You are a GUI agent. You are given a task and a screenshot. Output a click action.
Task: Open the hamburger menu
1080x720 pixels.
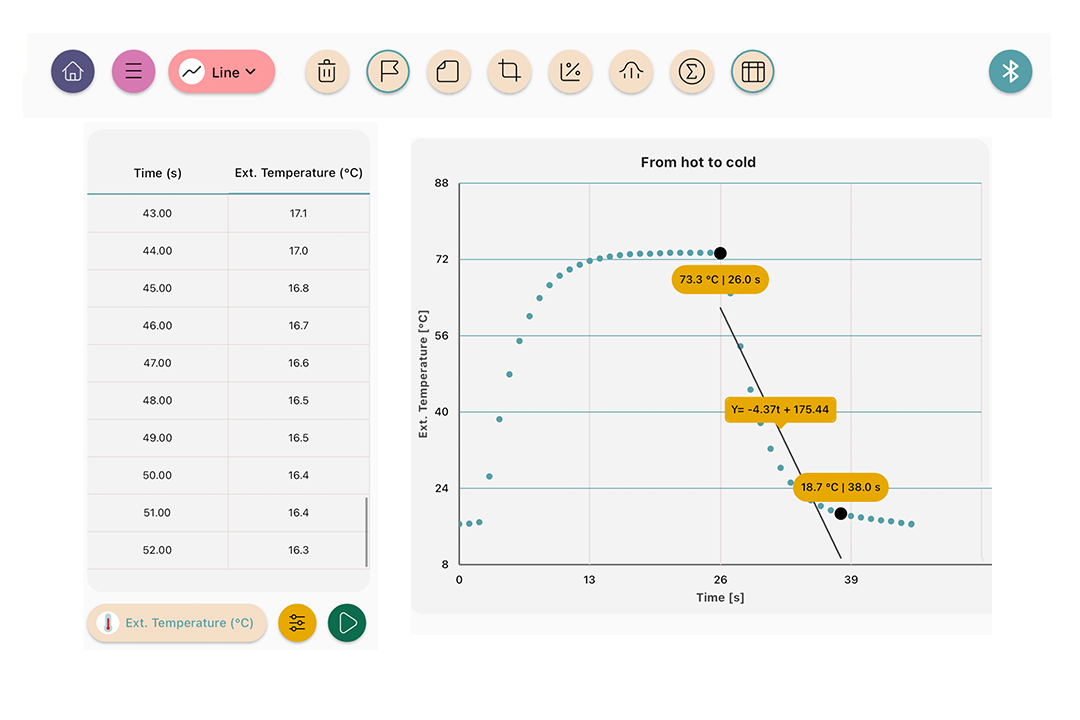[x=133, y=72]
